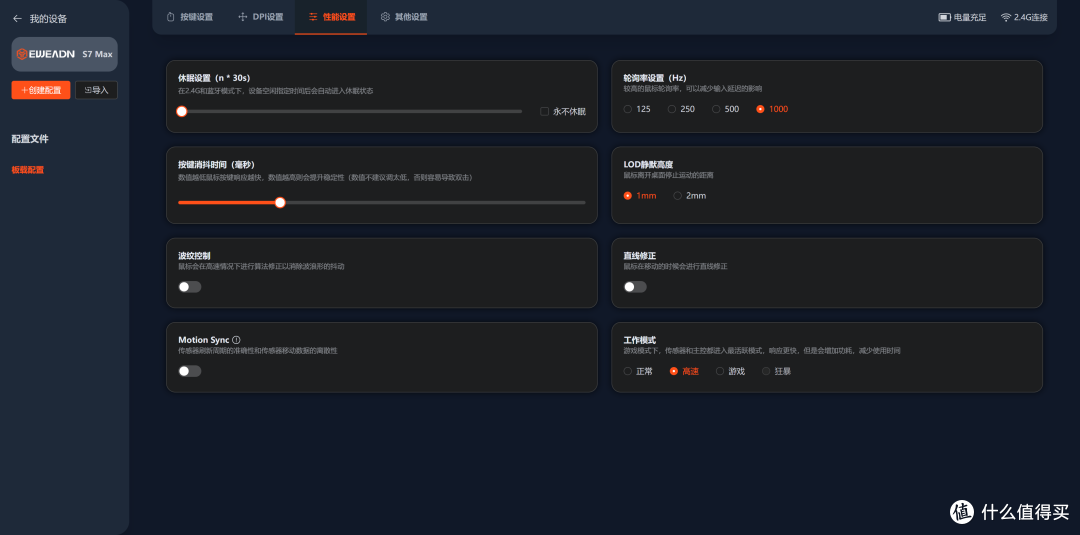The image size is (1080, 535).
Task: Click the 配置文件 heading
Action: point(30,139)
